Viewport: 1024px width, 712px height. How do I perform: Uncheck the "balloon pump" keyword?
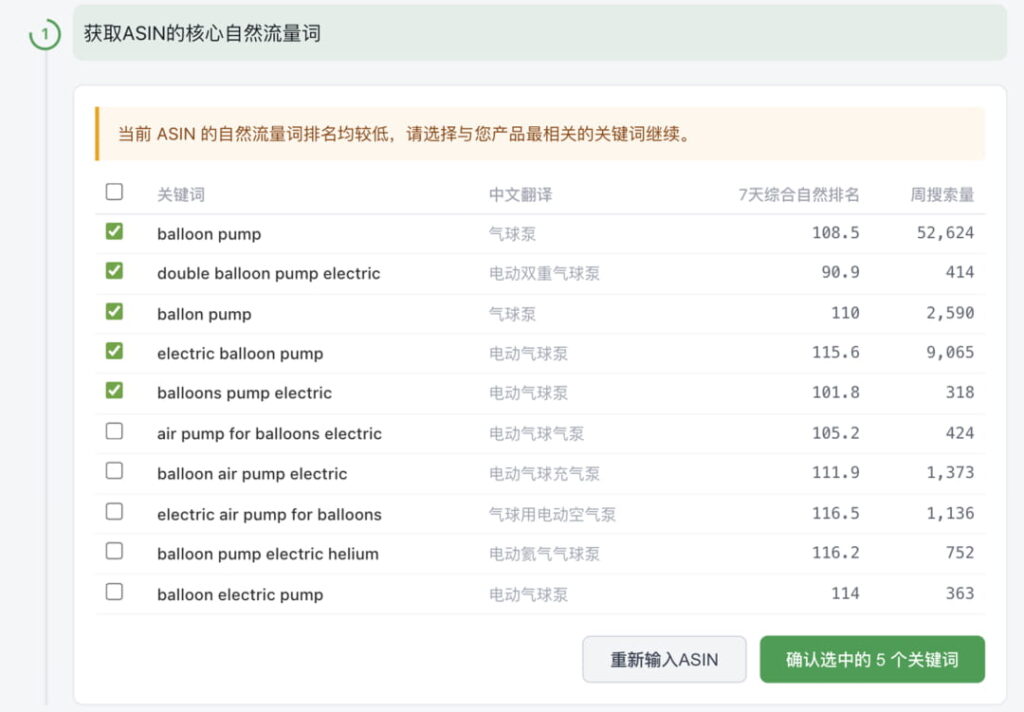tap(114, 231)
